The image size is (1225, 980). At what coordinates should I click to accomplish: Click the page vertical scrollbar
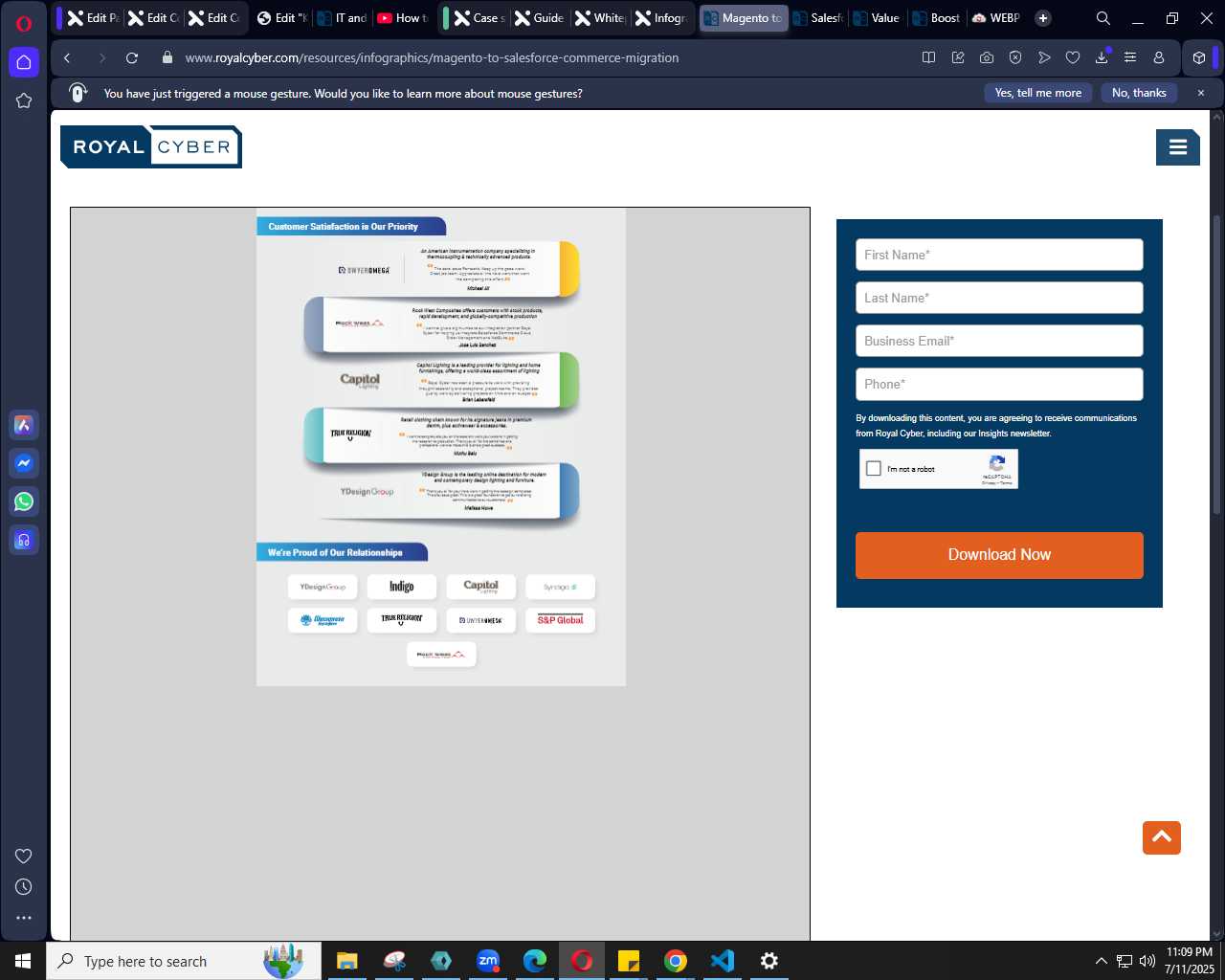click(1217, 364)
